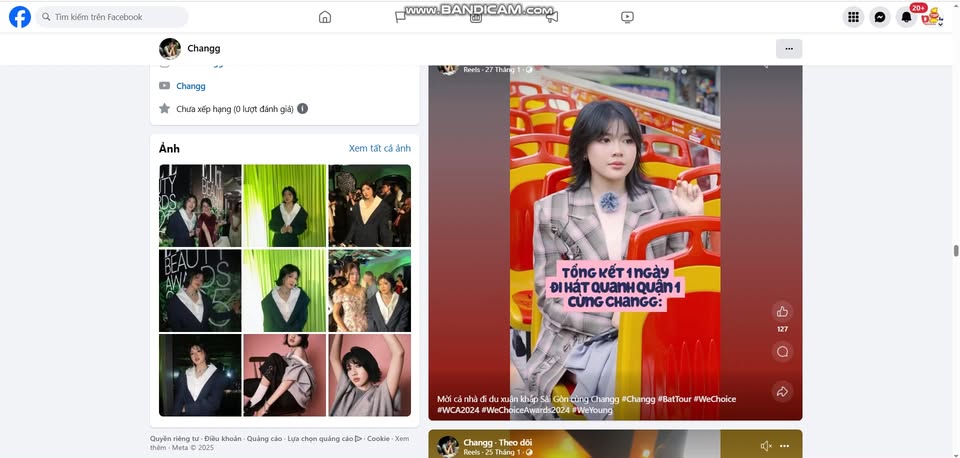
Task: Open the Facebook home feed icon
Action: (x=324, y=17)
